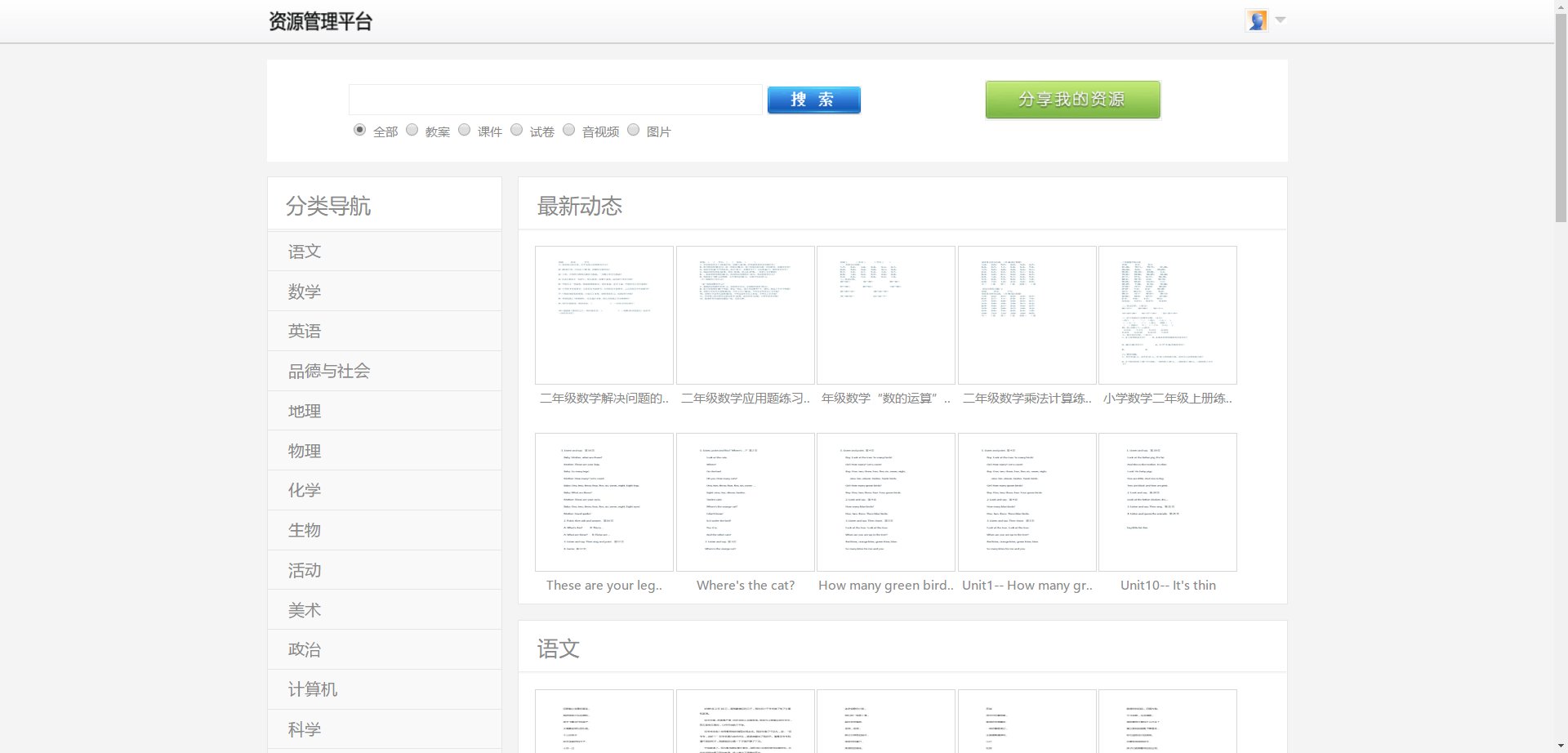Open the 政治 category
1568x753 pixels.
385,650
